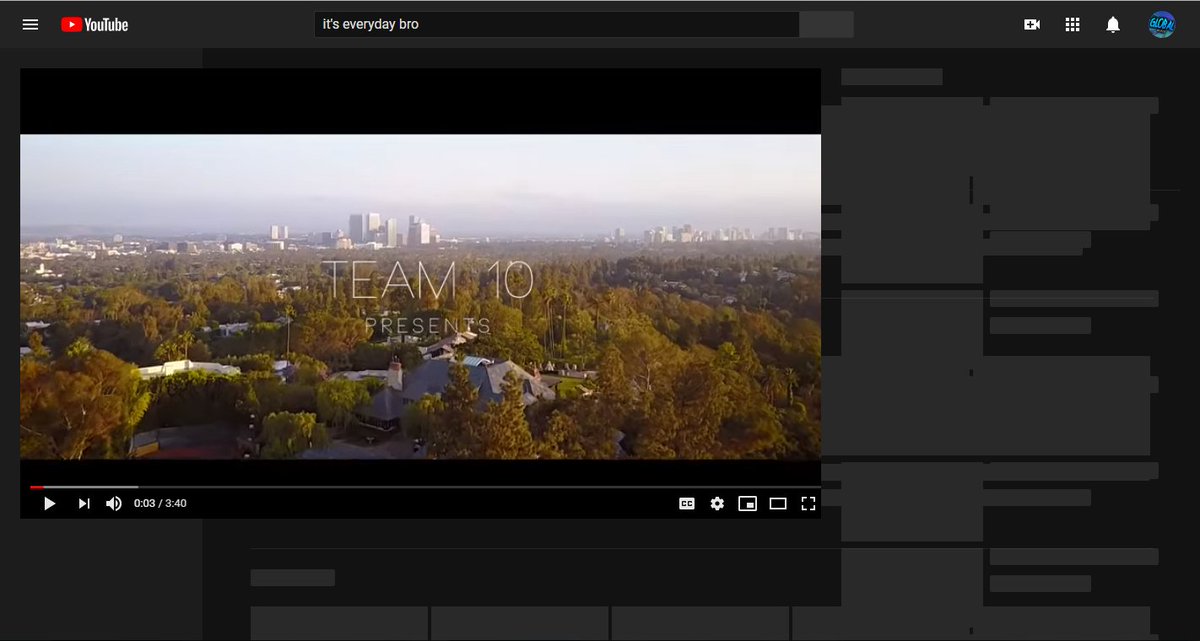The image size is (1200, 641).
Task: Toggle closed captions (CC) button
Action: pyautogui.click(x=687, y=503)
